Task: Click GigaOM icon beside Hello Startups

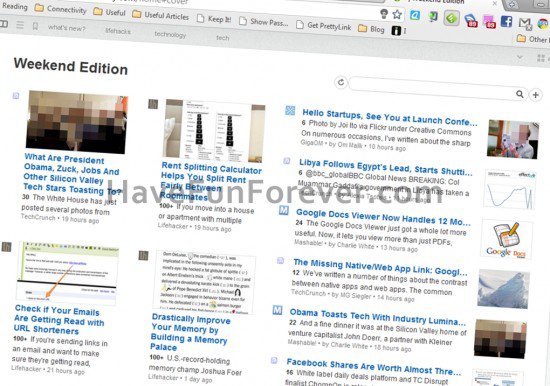Action: (x=290, y=111)
